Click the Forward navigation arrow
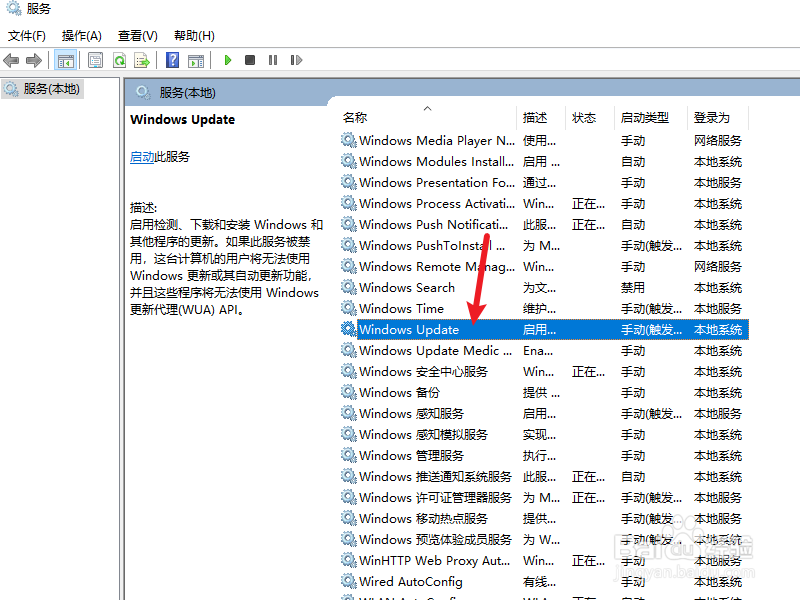The height and width of the screenshot is (600, 800). click(33, 60)
